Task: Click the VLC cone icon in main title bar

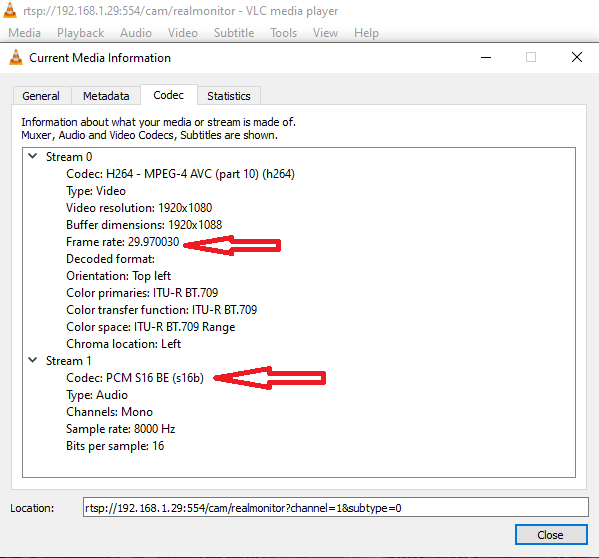Action: coord(10,10)
